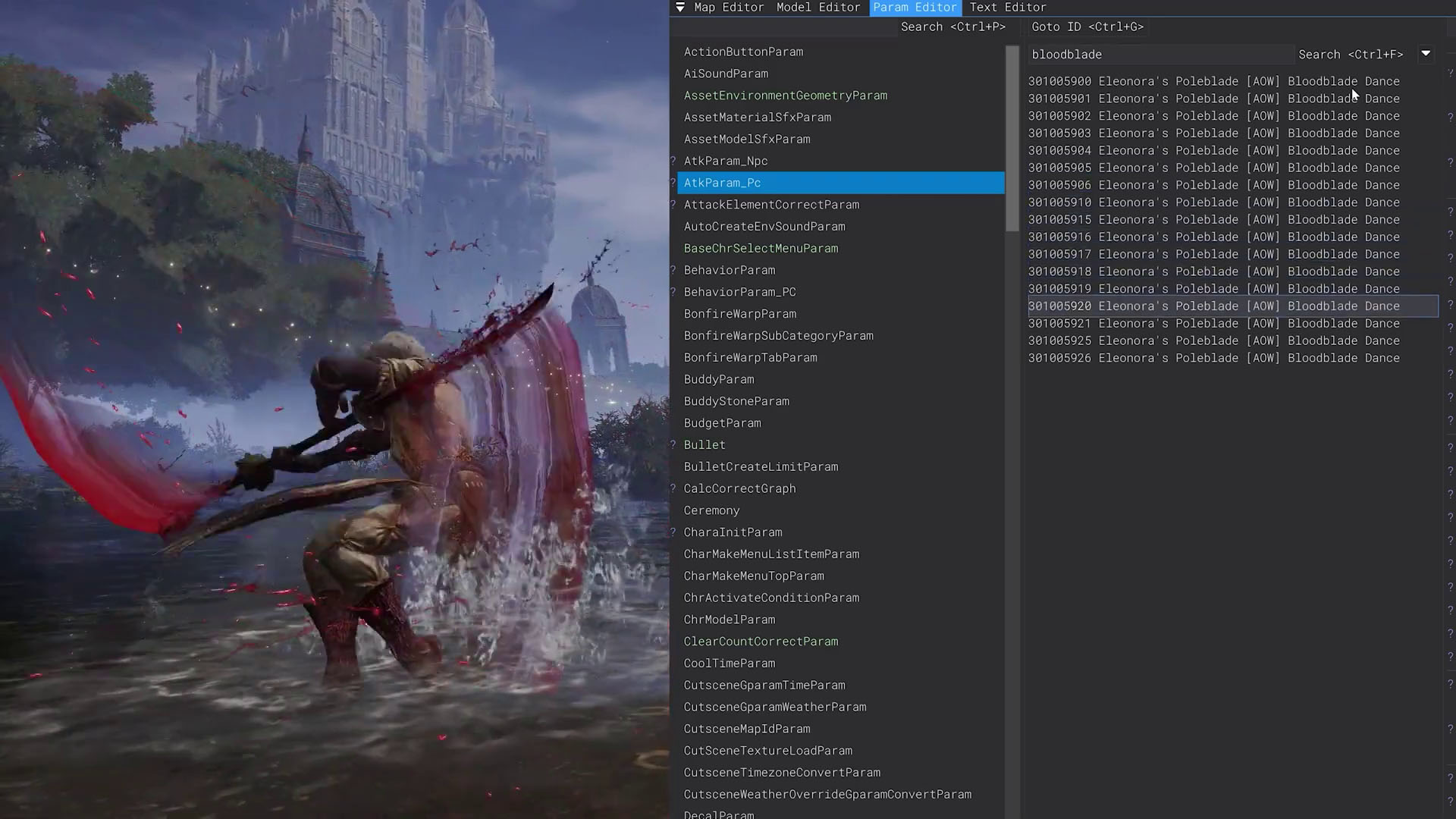Image resolution: width=1456 pixels, height=819 pixels.
Task: Open the window menu triangle beside Map Editor
Action: [680, 8]
